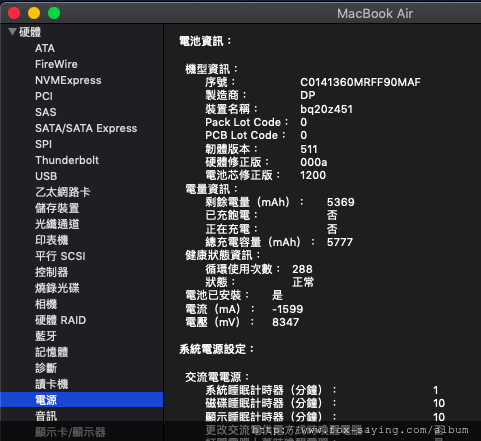Select 乙太網路卡 in the sidebar

pyautogui.click(x=63, y=192)
